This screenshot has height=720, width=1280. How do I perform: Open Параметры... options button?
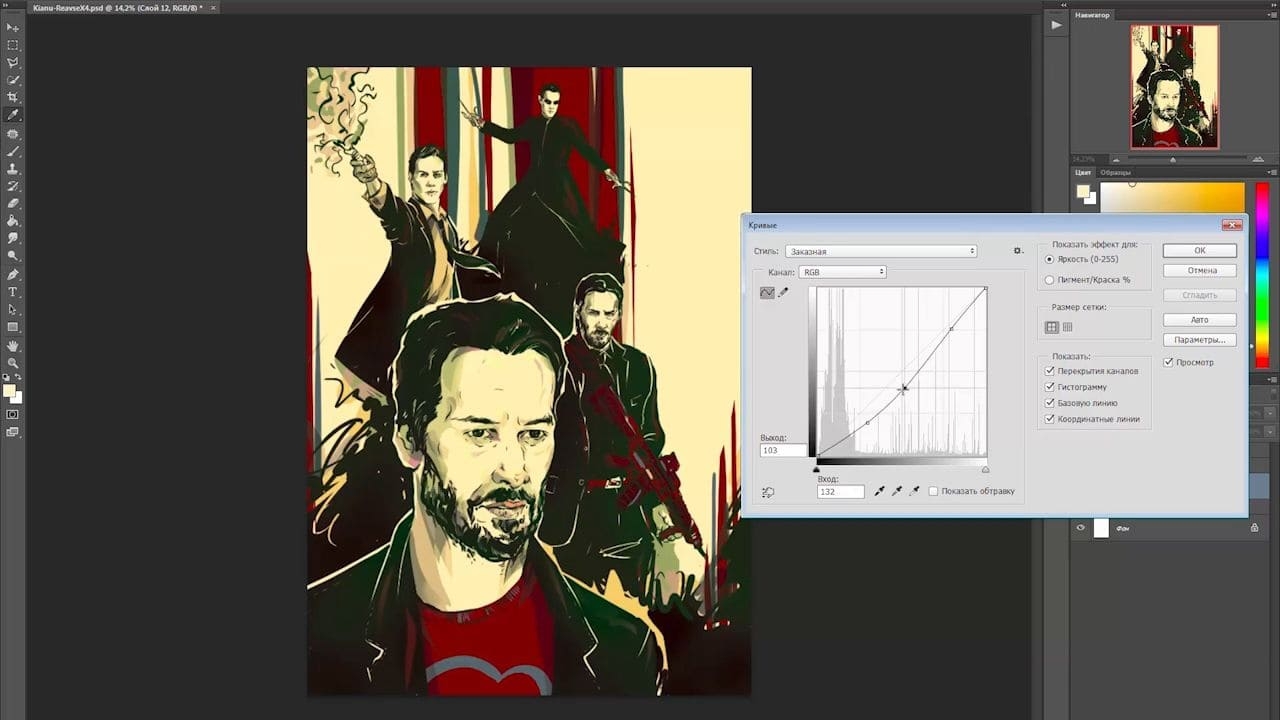1199,340
